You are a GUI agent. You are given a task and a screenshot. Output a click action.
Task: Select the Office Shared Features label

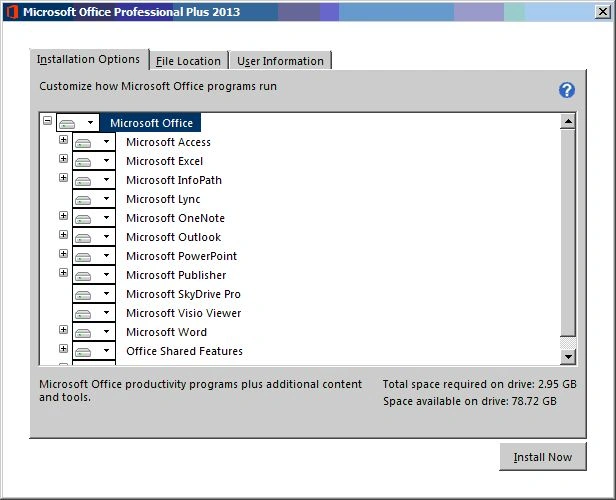(184, 351)
